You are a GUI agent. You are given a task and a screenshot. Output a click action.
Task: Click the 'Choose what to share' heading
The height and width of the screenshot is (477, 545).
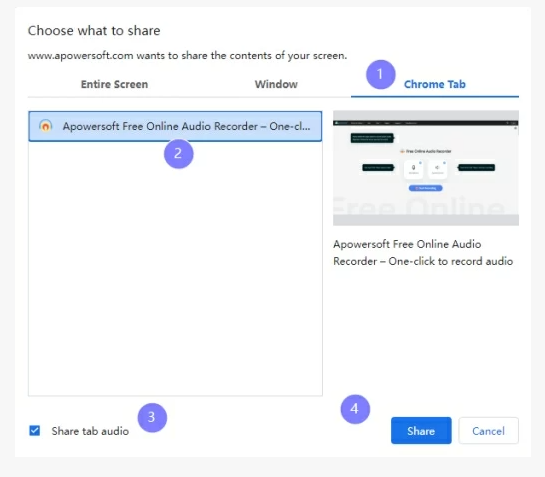(x=94, y=31)
